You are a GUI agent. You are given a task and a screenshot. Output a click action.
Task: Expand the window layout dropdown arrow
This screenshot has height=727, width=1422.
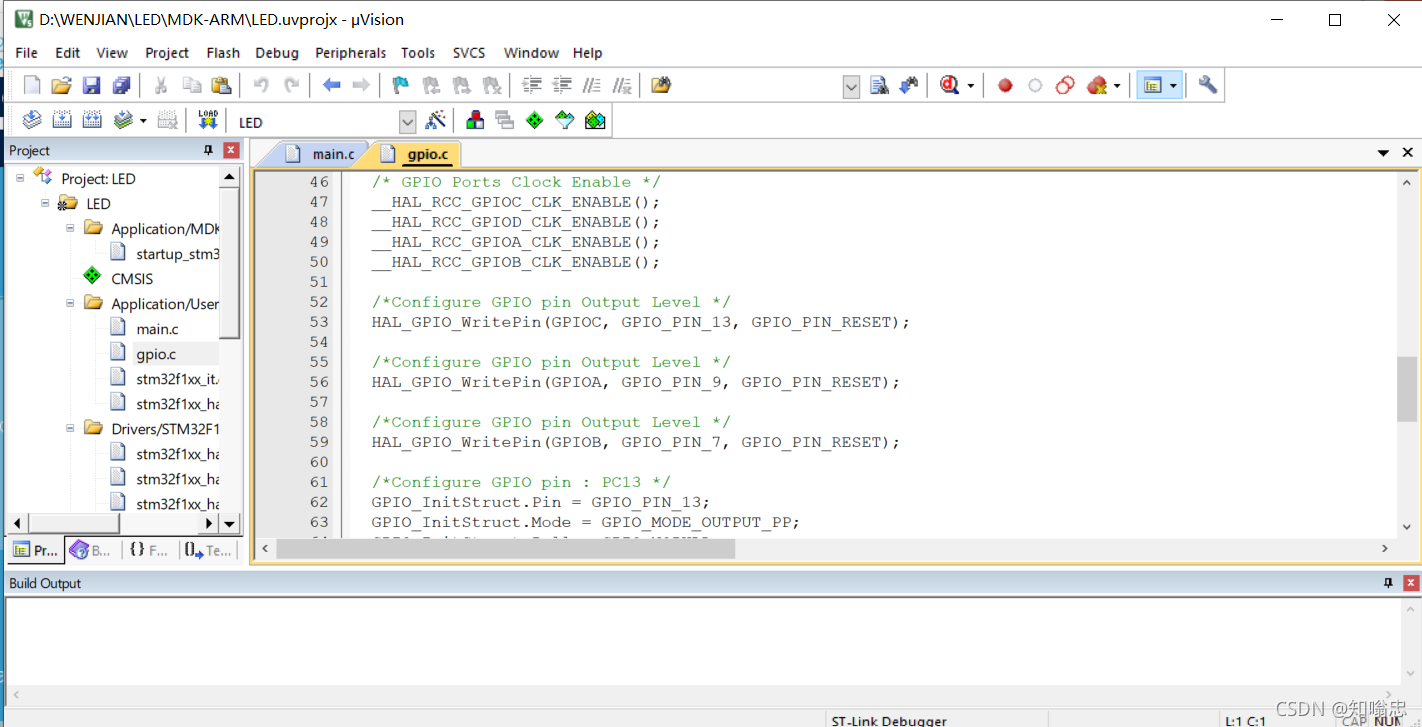tap(1174, 86)
